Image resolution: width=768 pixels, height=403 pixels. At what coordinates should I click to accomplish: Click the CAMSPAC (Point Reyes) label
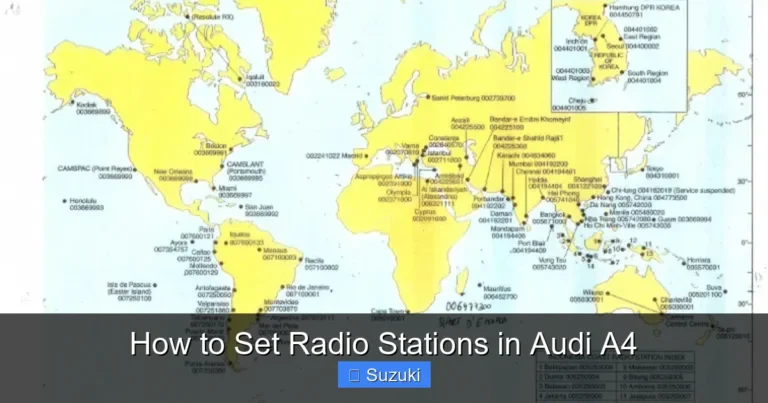pyautogui.click(x=96, y=172)
